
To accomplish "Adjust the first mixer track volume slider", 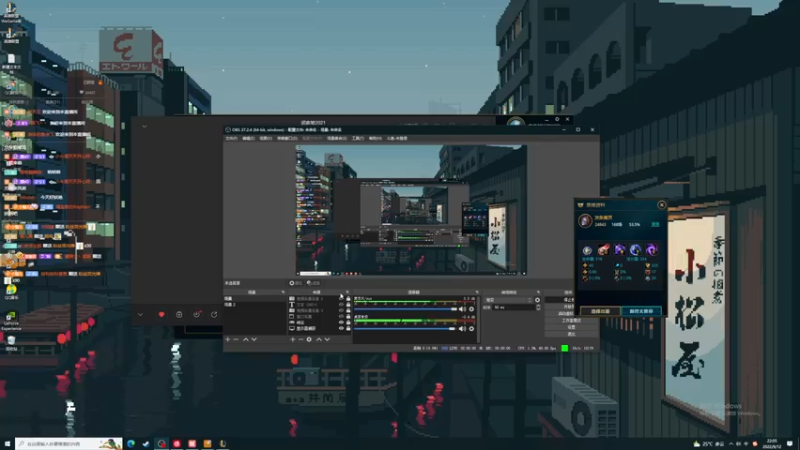I will (x=405, y=309).
